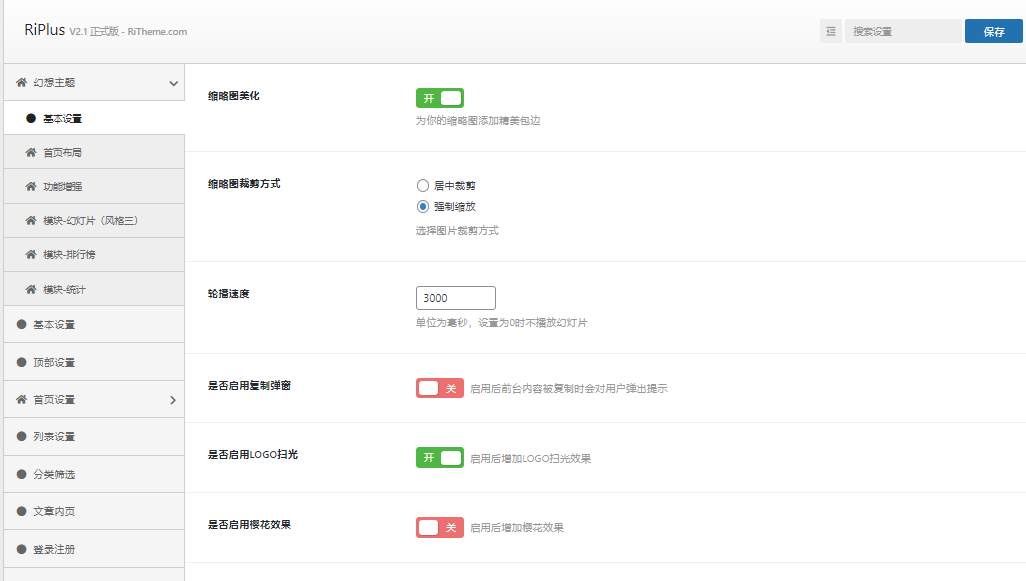Click the circle icon beside 分类筛选
Image resolution: width=1026 pixels, height=581 pixels.
pyautogui.click(x=21, y=474)
